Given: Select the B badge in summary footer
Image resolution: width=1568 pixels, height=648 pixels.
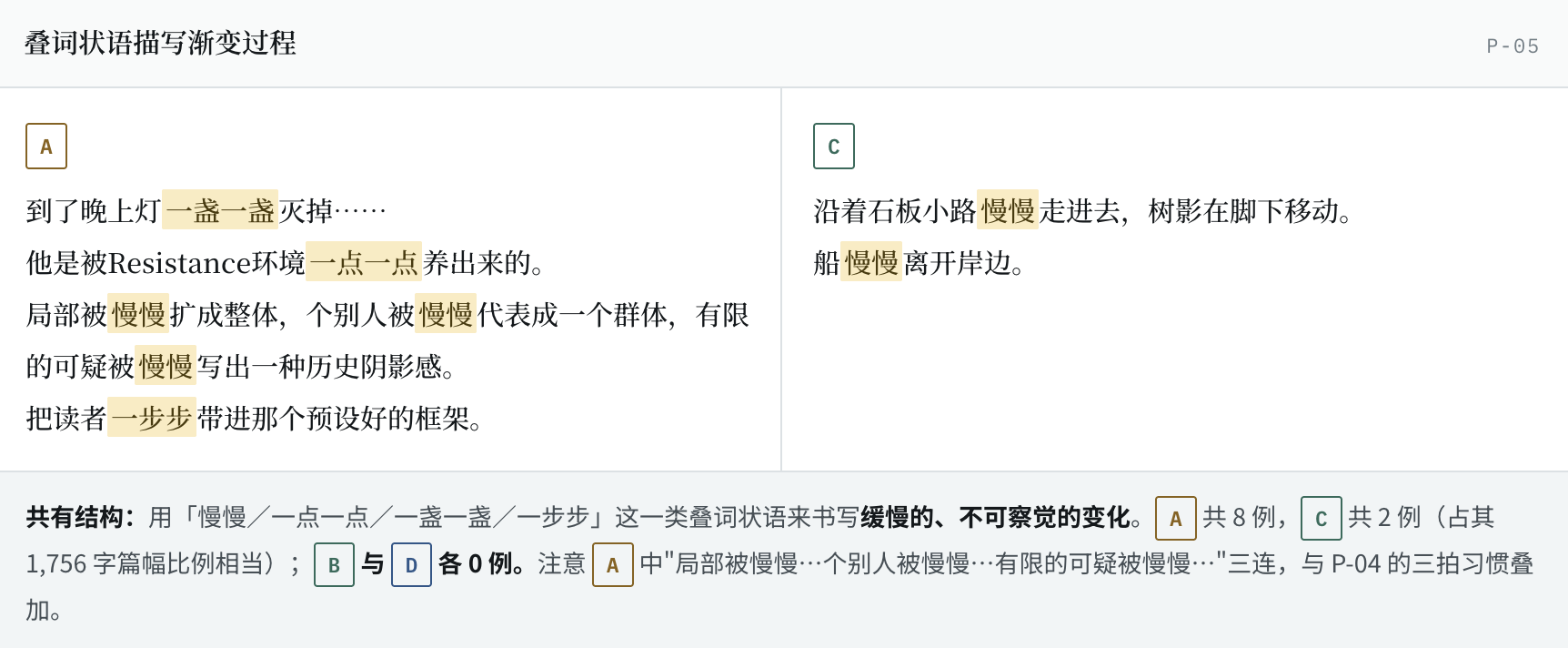Looking at the screenshot, I should tap(334, 564).
